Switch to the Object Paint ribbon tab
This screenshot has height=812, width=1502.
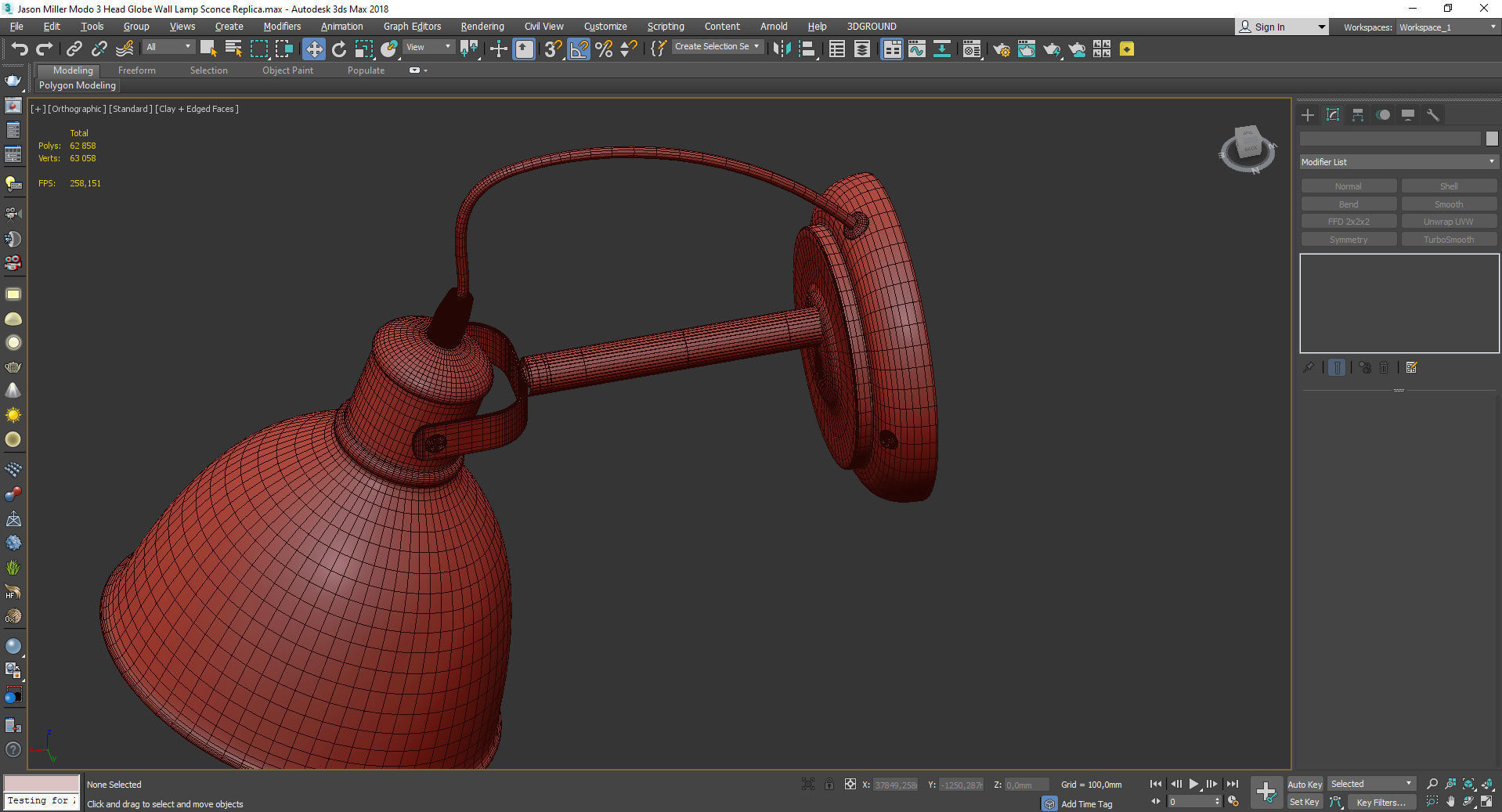(x=287, y=70)
